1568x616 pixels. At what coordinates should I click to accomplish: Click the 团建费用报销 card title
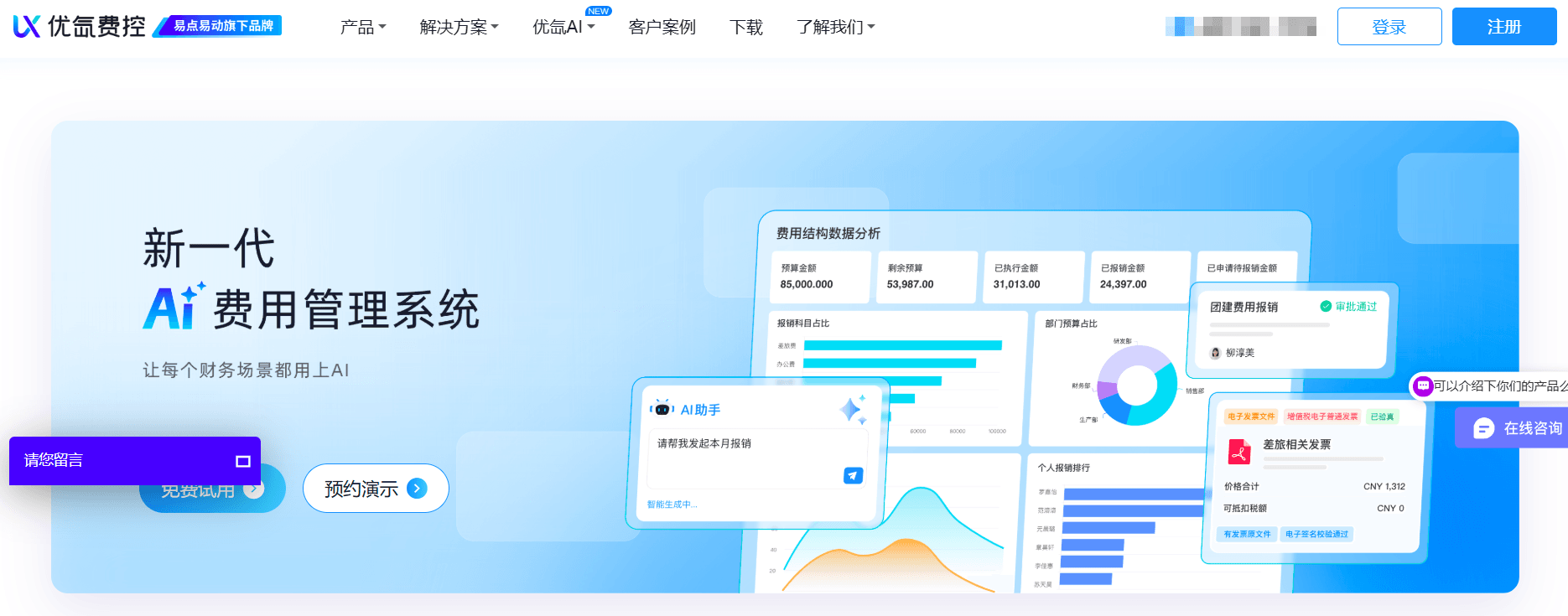pyautogui.click(x=1243, y=307)
